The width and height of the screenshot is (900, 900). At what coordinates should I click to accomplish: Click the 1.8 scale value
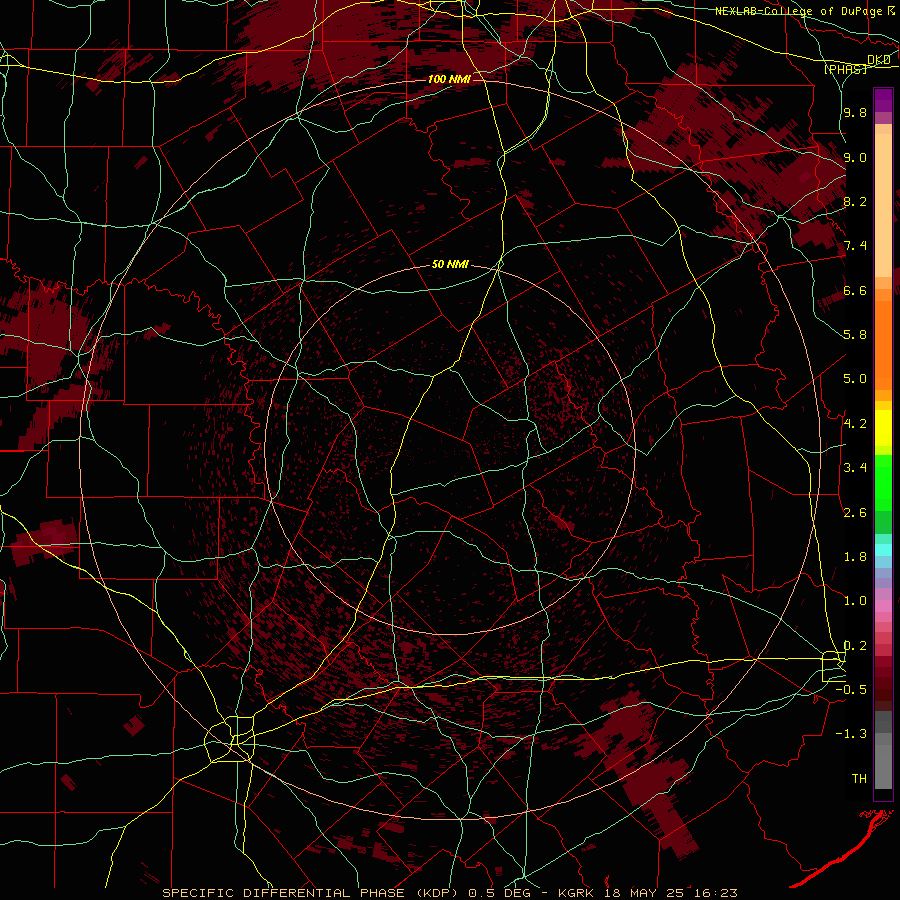click(855, 556)
